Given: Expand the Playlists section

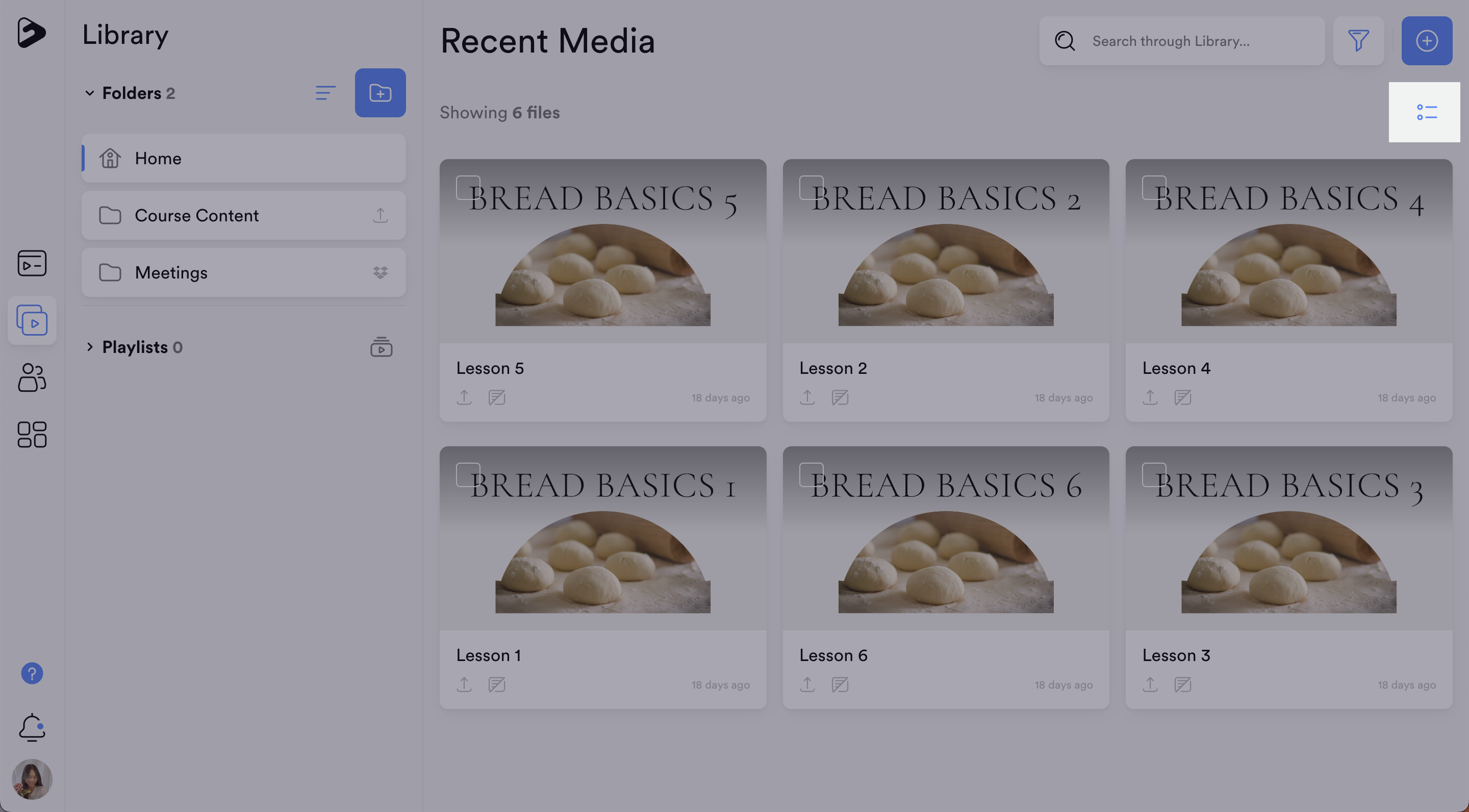Looking at the screenshot, I should point(90,347).
